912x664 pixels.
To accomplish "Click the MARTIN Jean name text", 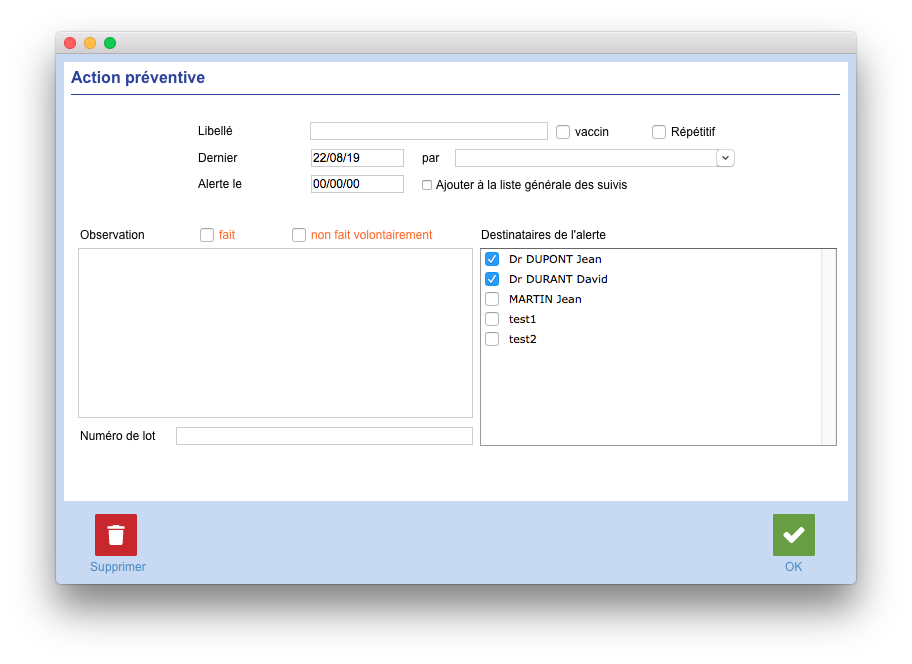I will pos(545,299).
